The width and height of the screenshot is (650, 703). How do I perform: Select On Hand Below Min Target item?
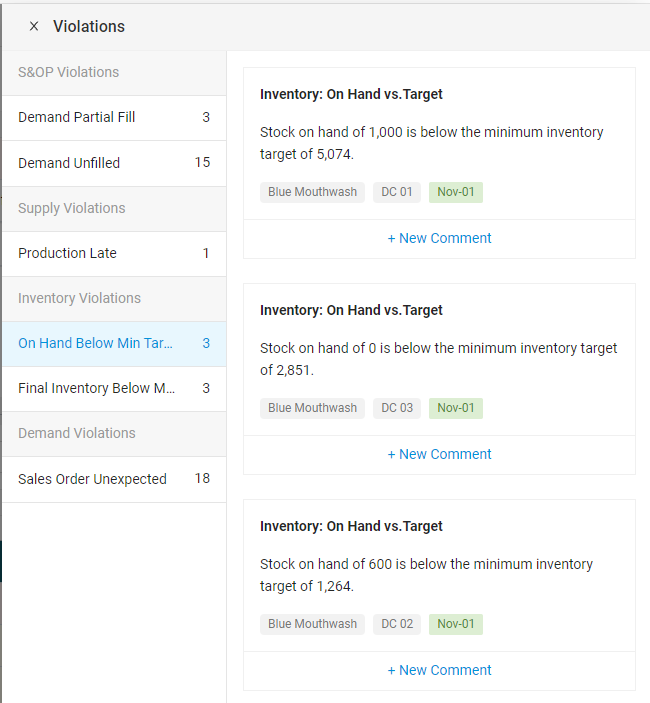coord(113,343)
